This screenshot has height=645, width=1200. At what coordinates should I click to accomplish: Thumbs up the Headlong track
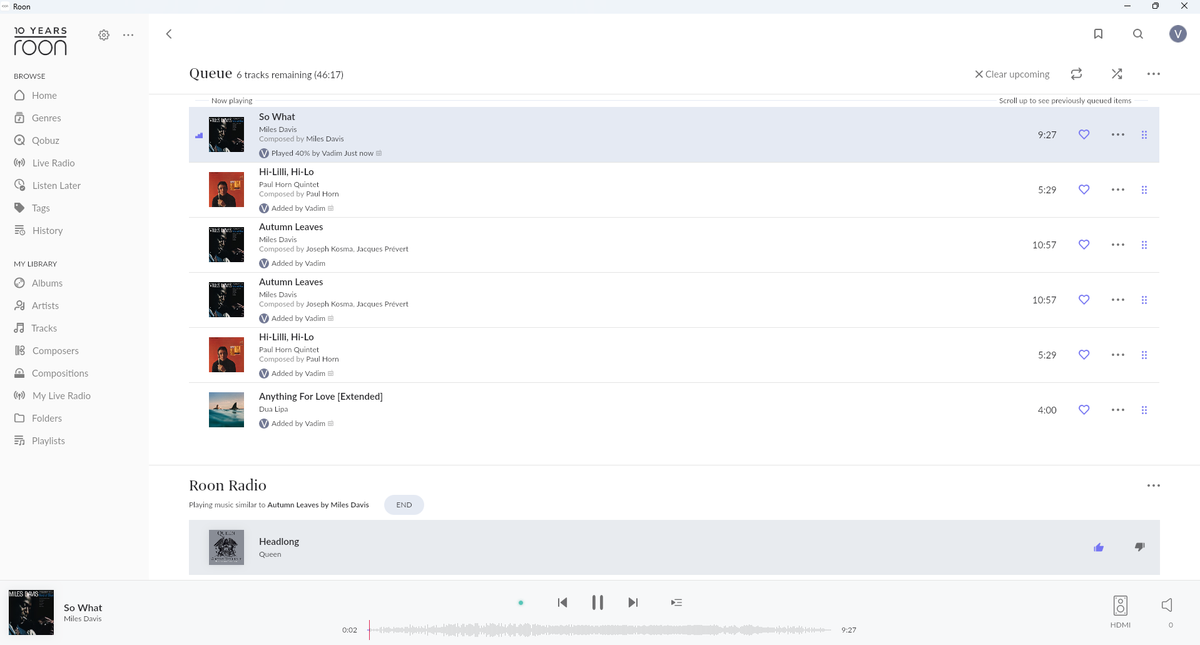[x=1099, y=547]
